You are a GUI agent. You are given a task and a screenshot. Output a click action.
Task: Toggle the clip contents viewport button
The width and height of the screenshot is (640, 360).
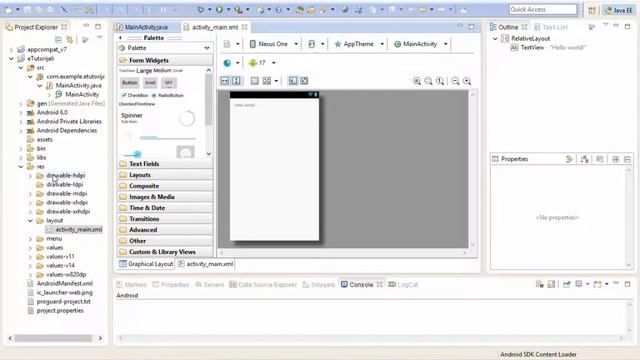pos(304,81)
